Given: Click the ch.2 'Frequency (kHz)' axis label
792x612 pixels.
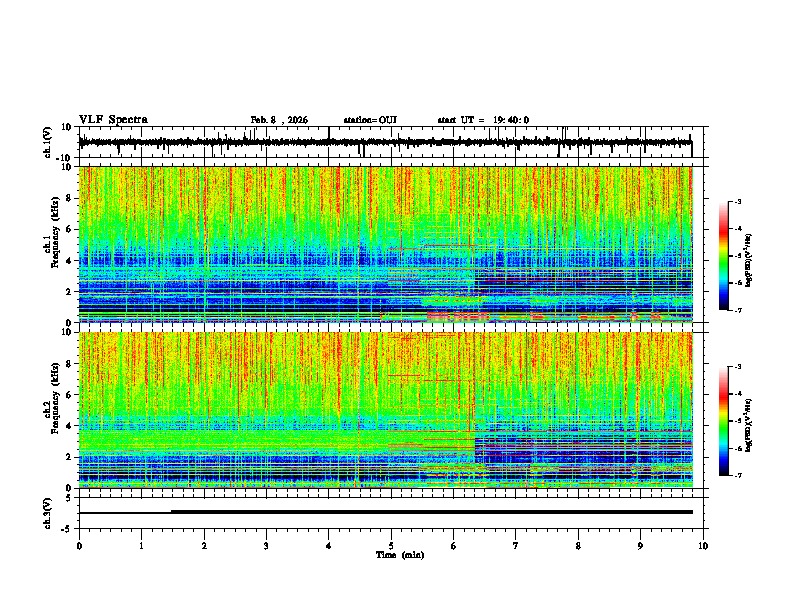Looking at the screenshot, I should (55, 398).
